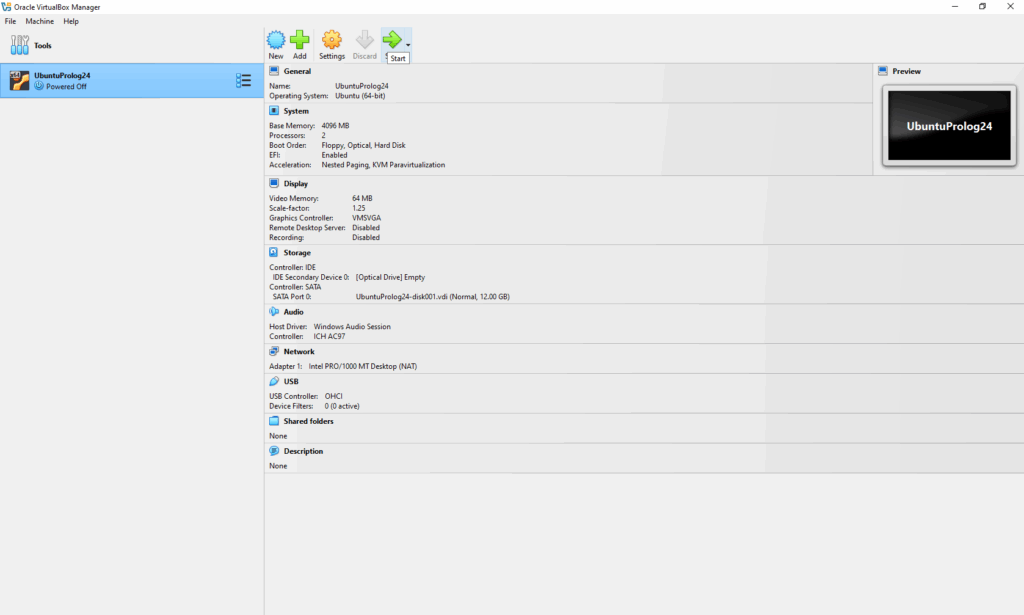Click the Processors value 2
The image size is (1024, 615).
(323, 135)
